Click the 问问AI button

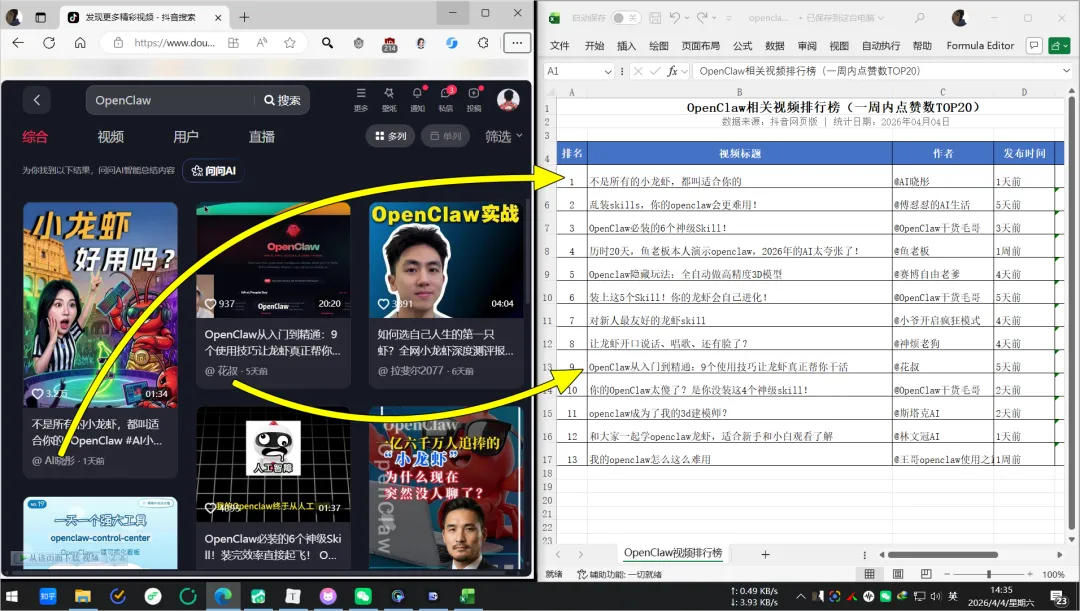[x=214, y=170]
